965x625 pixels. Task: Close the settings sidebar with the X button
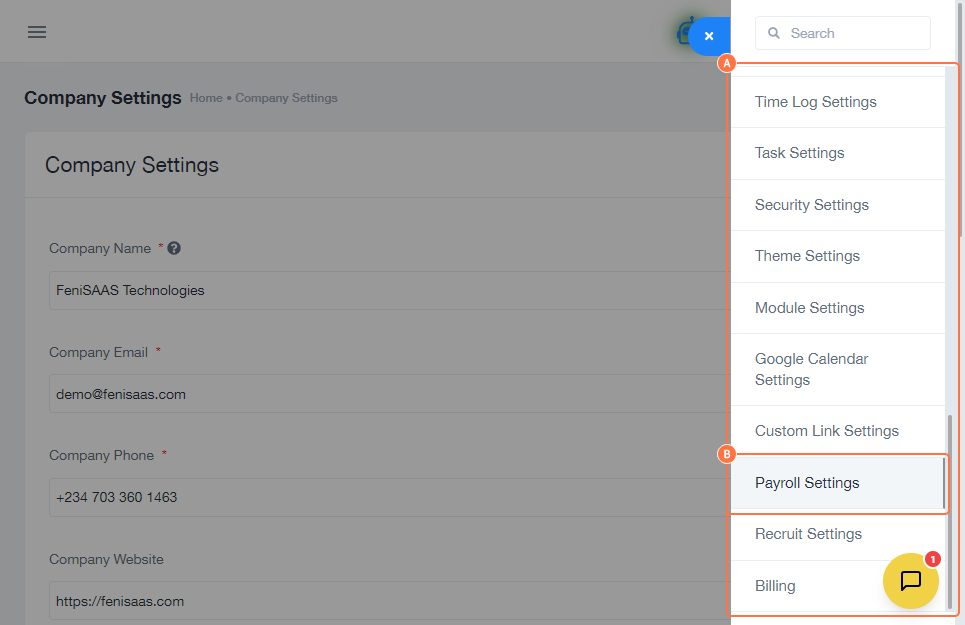pyautogui.click(x=709, y=36)
